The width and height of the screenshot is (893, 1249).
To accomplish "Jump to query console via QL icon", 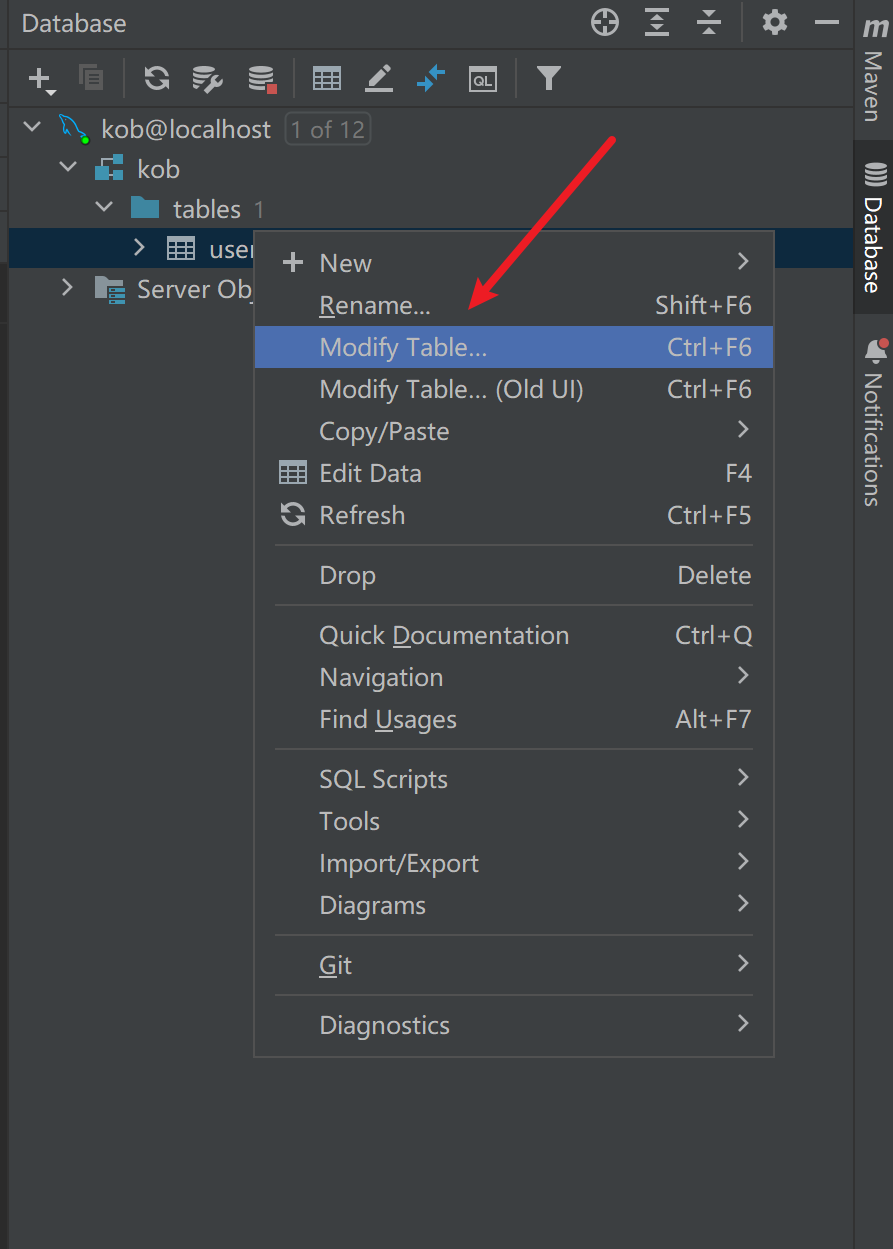I will [x=482, y=77].
